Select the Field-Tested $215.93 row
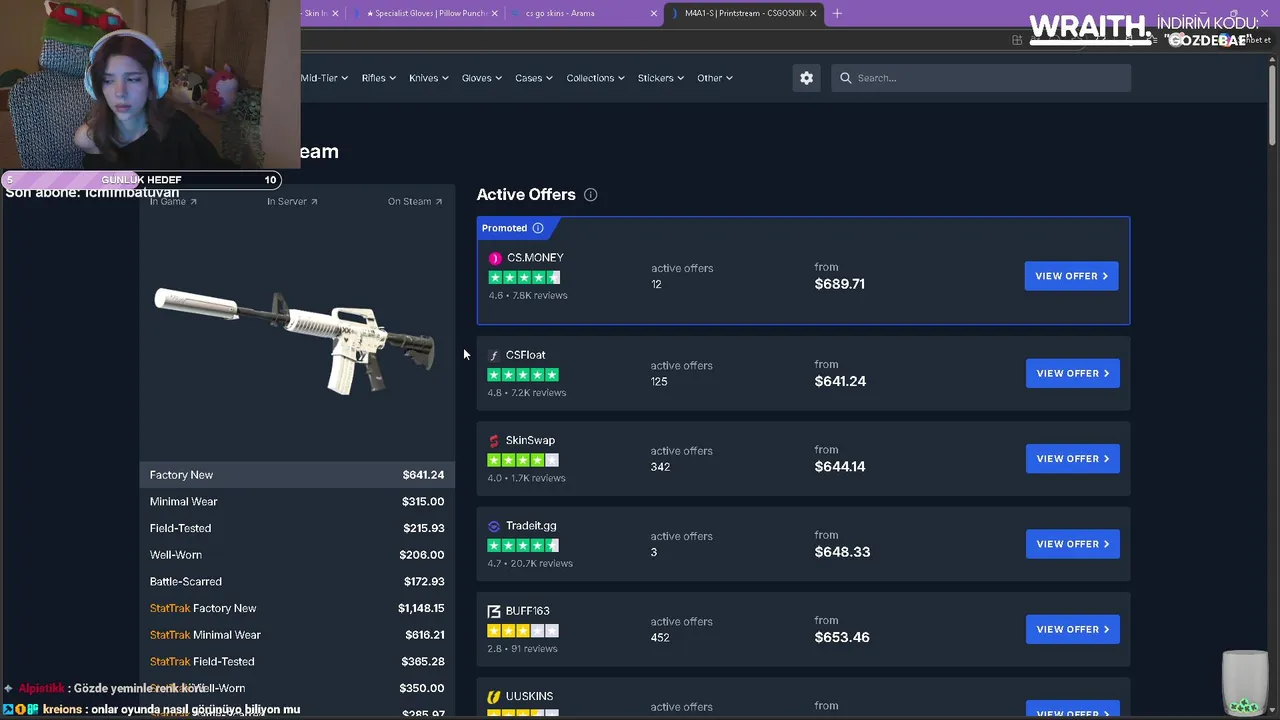1280x720 pixels. (297, 528)
